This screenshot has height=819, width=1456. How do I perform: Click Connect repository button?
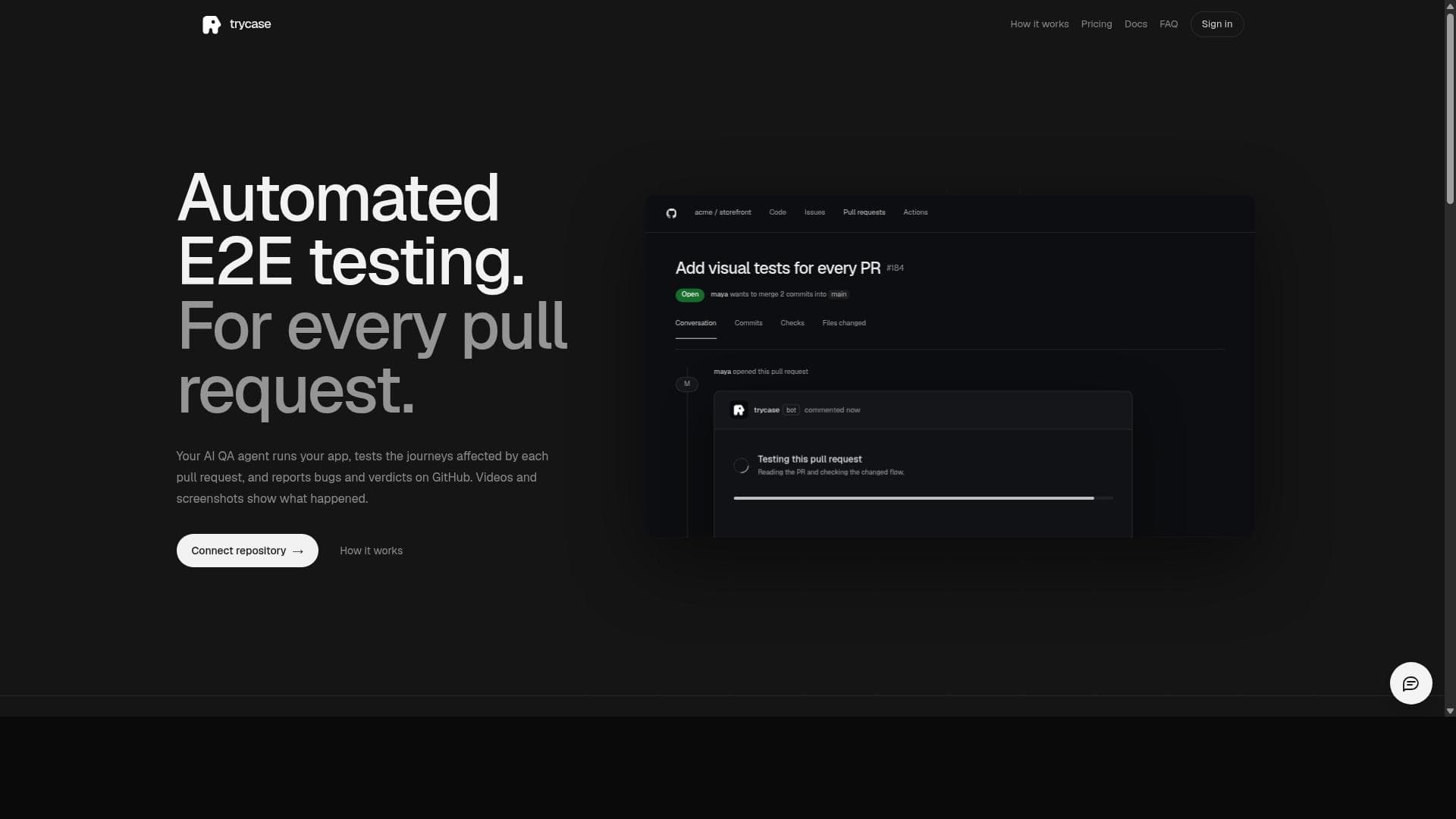tap(247, 551)
